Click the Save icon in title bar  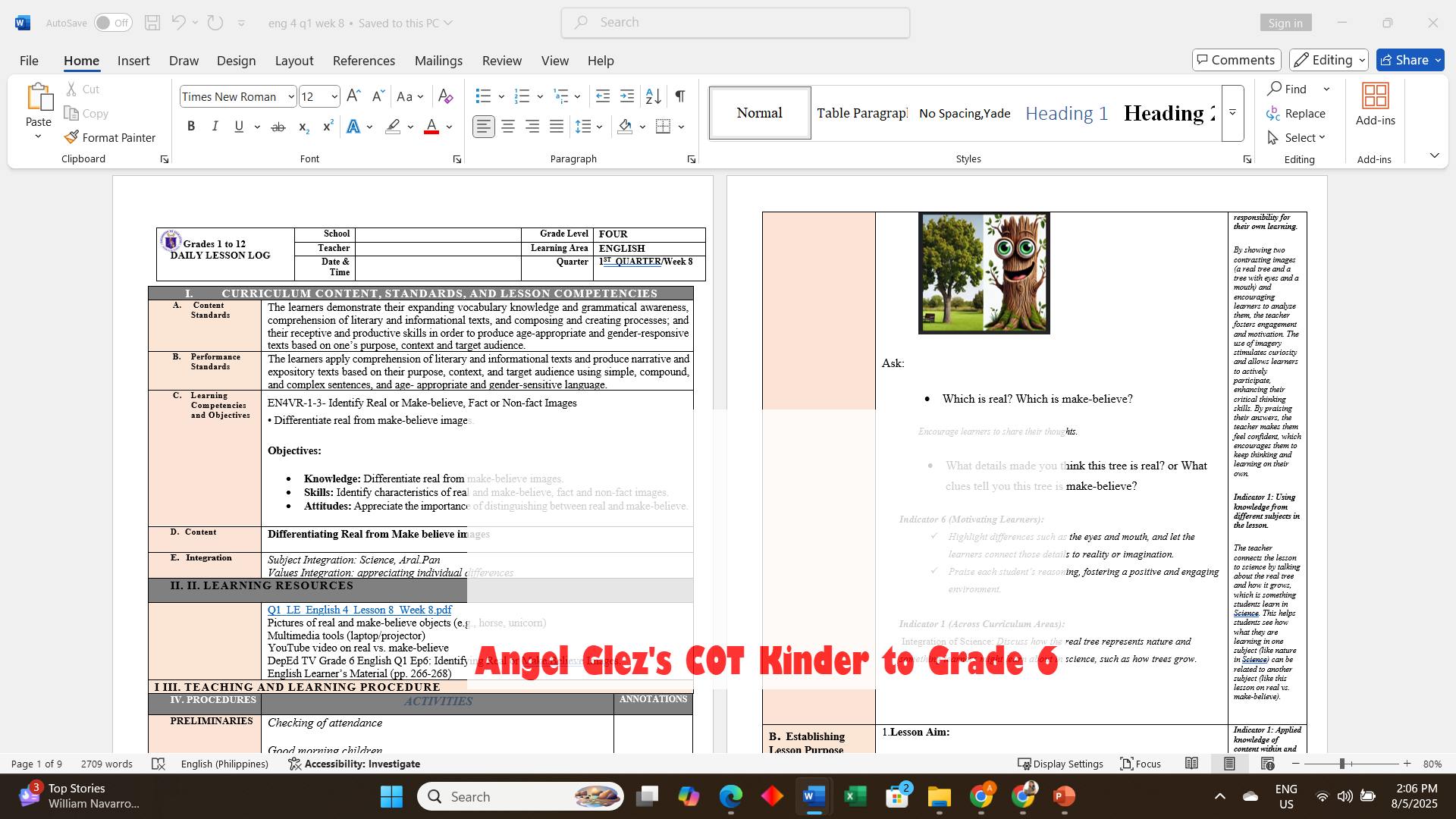152,23
